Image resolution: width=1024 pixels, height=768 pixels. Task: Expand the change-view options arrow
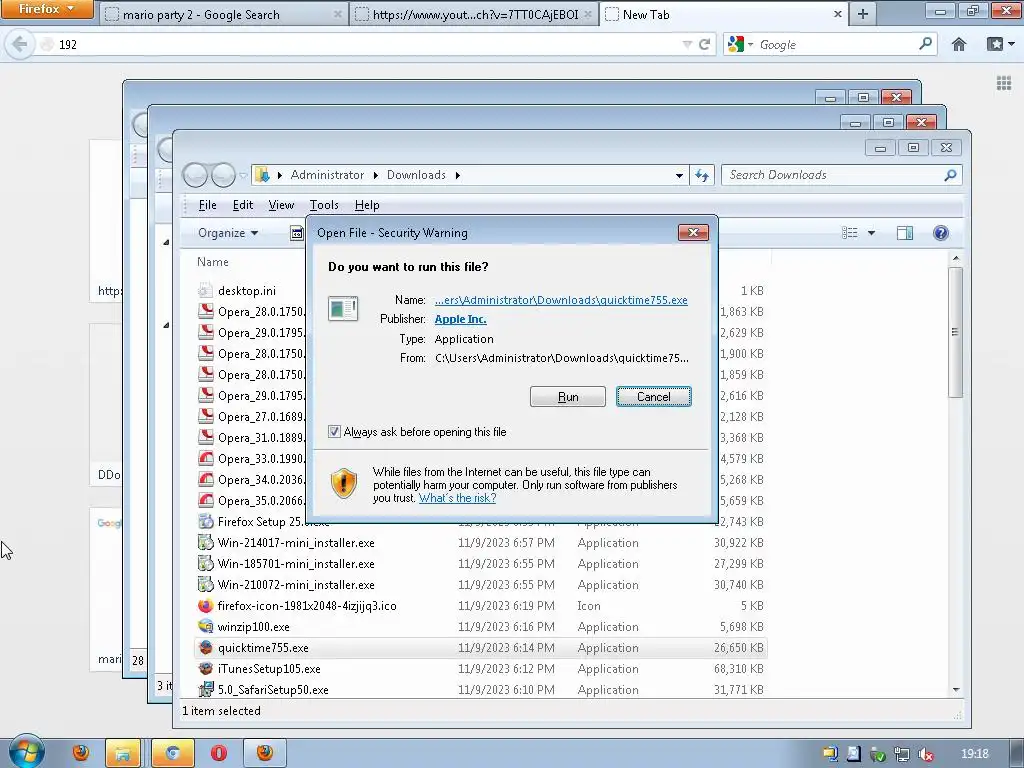tap(871, 233)
